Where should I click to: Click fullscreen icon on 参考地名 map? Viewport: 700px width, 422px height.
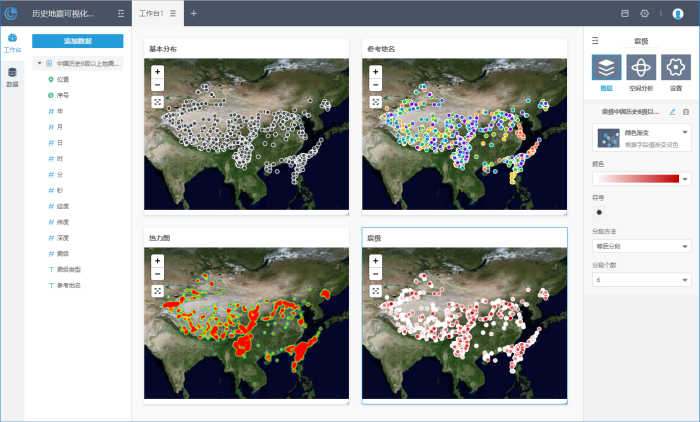[x=375, y=101]
